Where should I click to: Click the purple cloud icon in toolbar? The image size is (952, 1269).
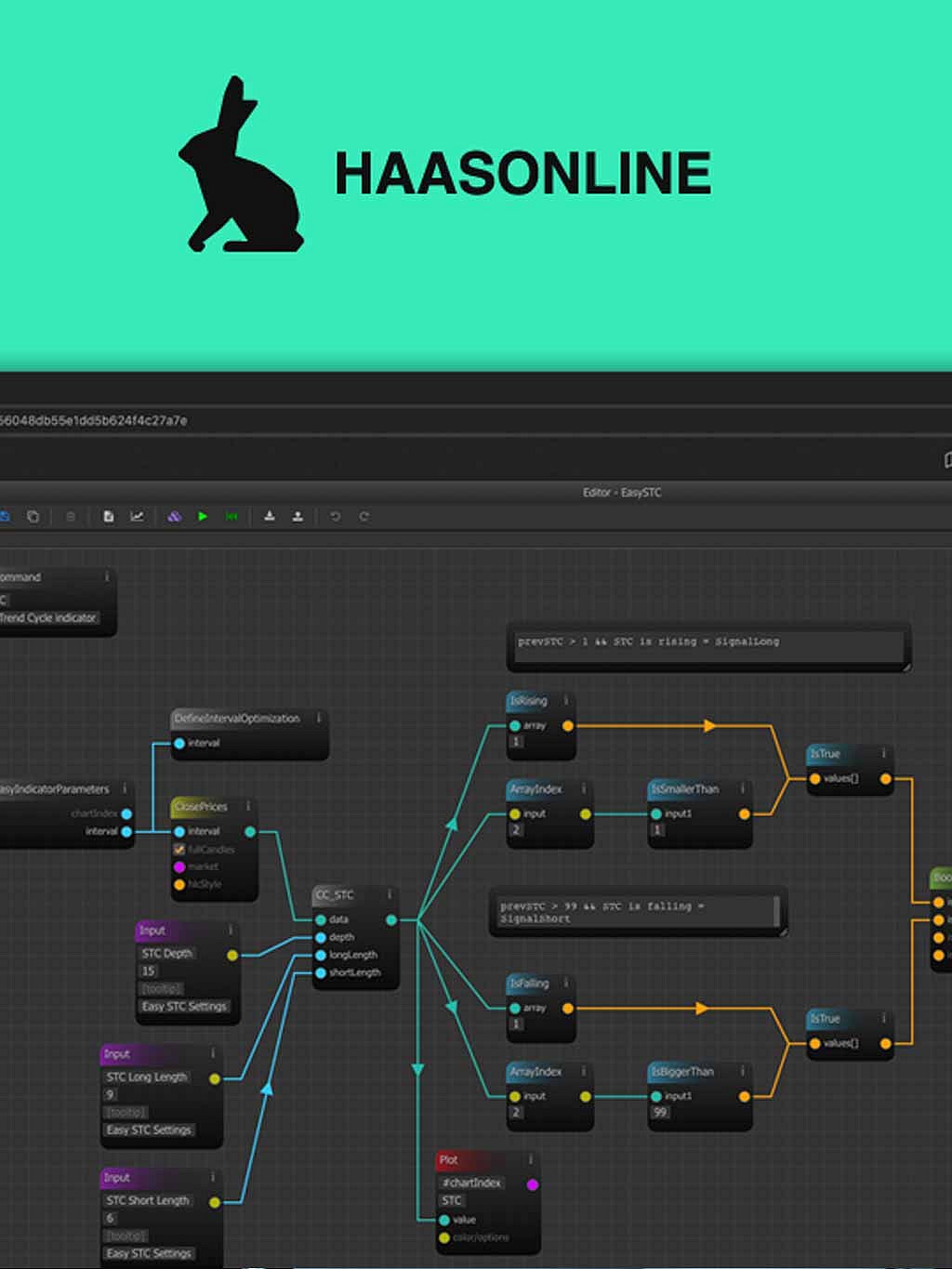(x=174, y=516)
